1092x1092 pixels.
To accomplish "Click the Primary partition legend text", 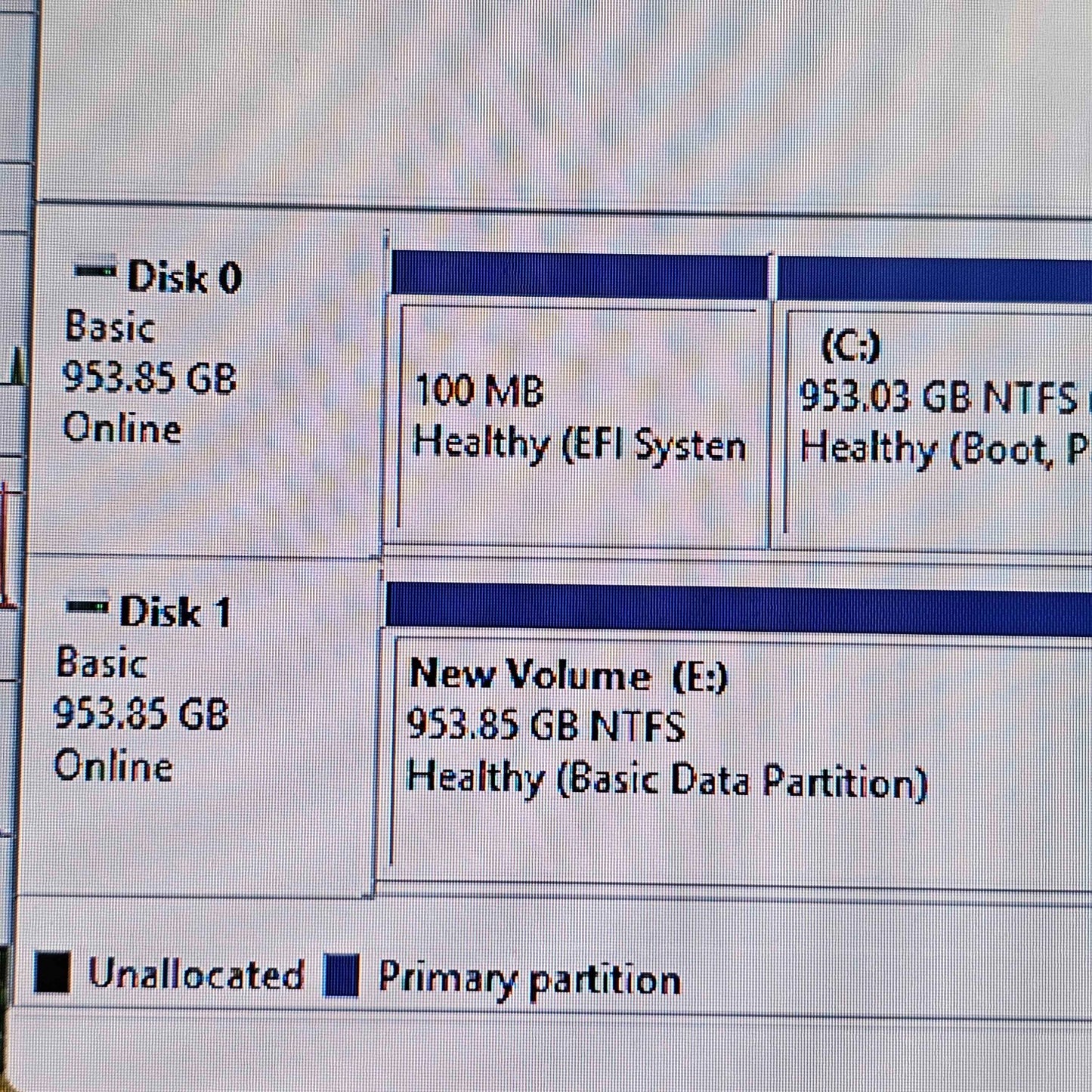I will (529, 979).
